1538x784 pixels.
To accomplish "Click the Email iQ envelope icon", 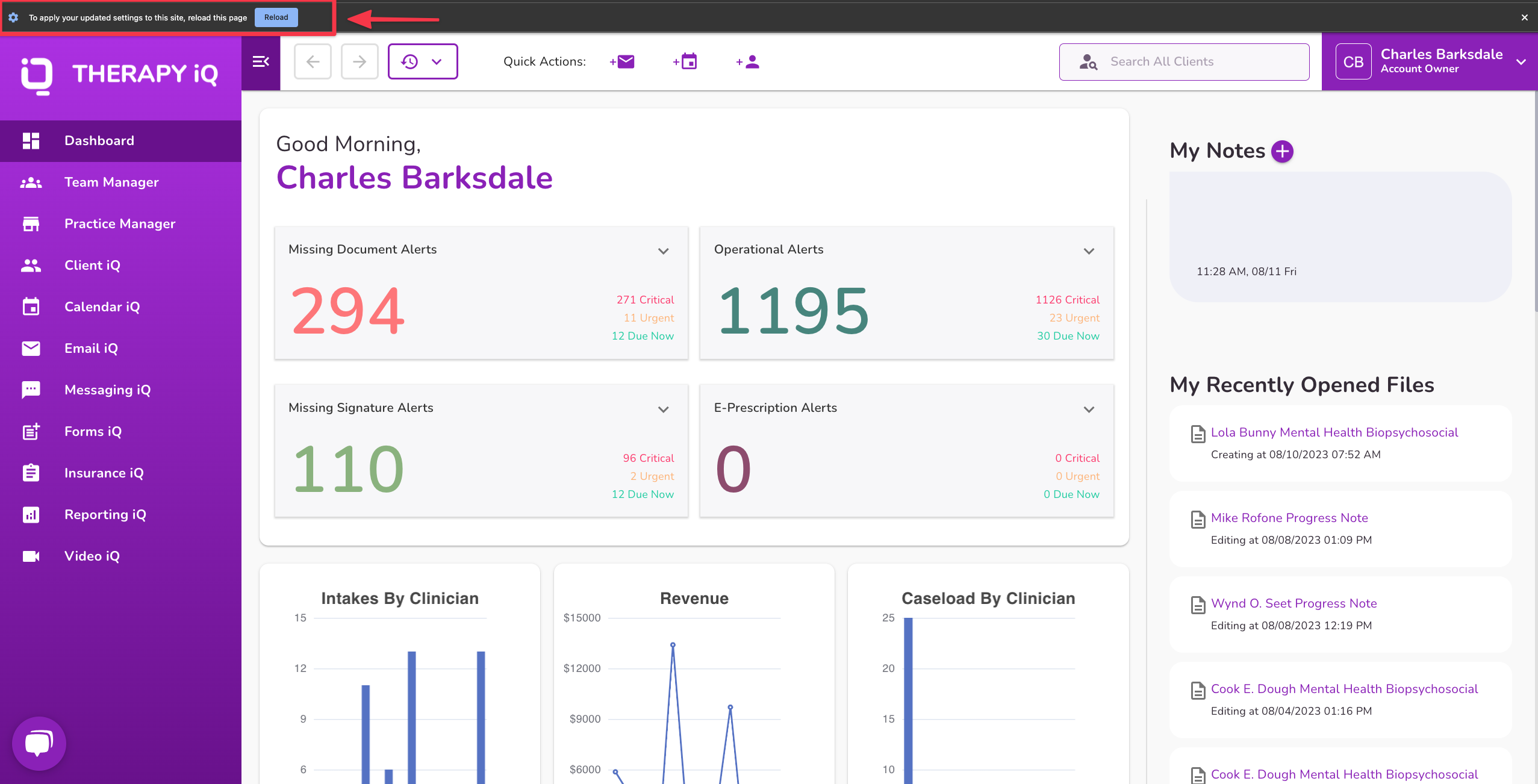I will pyautogui.click(x=31, y=349).
